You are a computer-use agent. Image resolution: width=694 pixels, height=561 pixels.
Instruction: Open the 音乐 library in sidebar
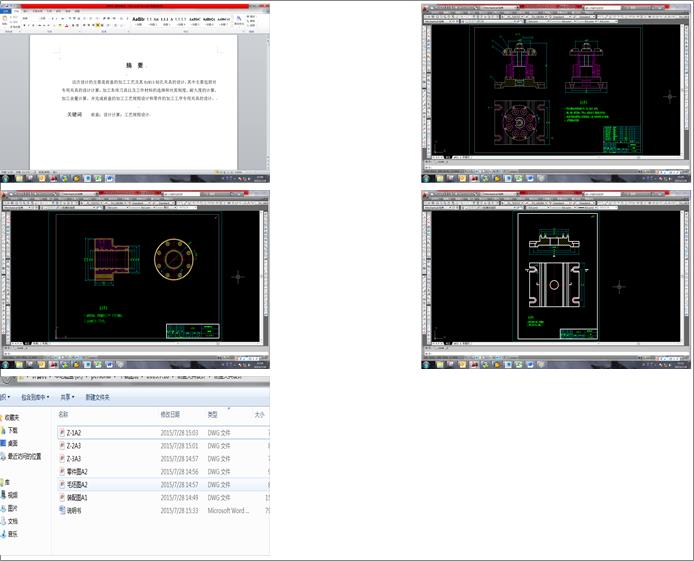13,534
